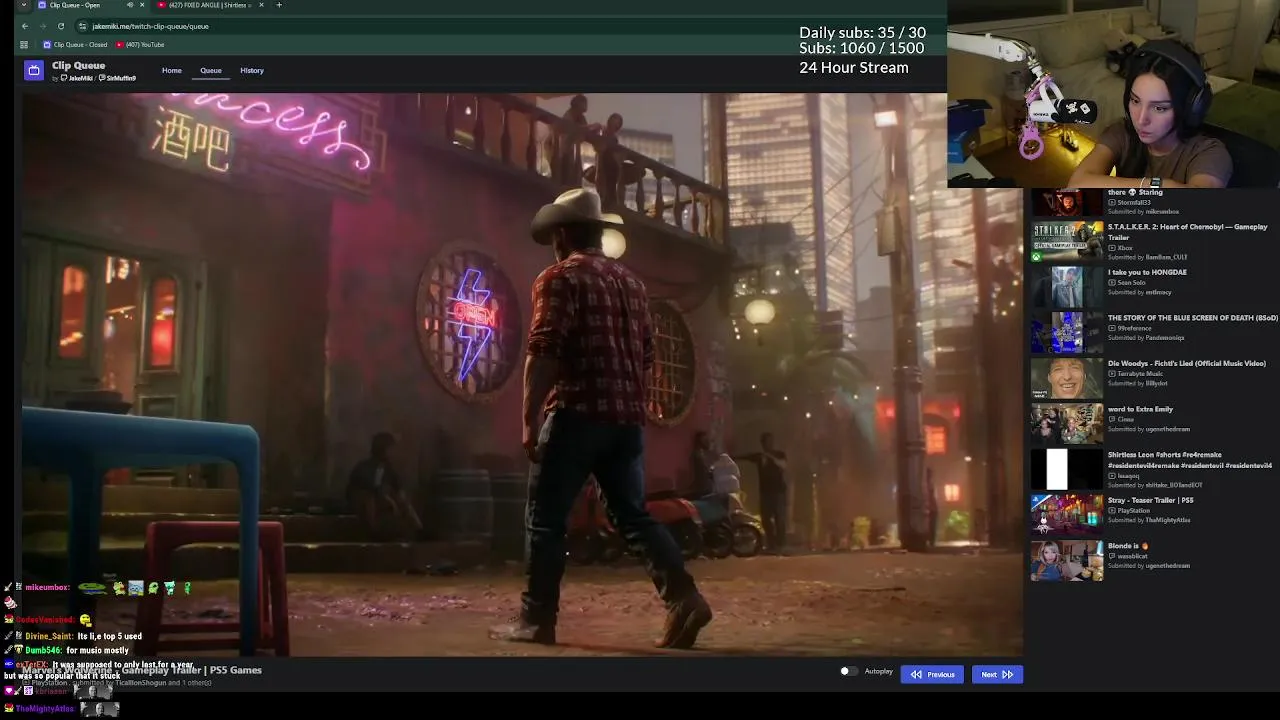Close the Clip Queue - Open tab
The width and height of the screenshot is (1280, 720).
tap(141, 5)
